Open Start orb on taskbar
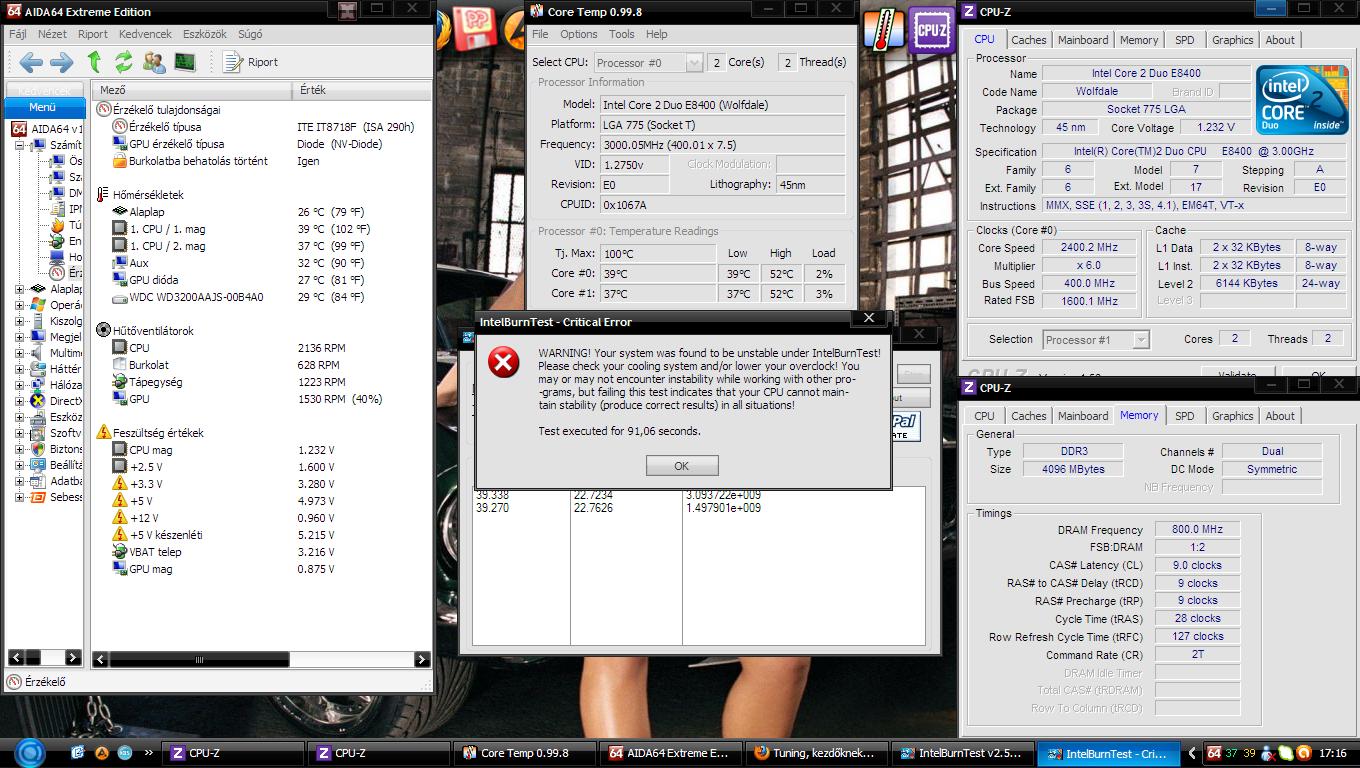The image size is (1360, 768). click(x=29, y=753)
